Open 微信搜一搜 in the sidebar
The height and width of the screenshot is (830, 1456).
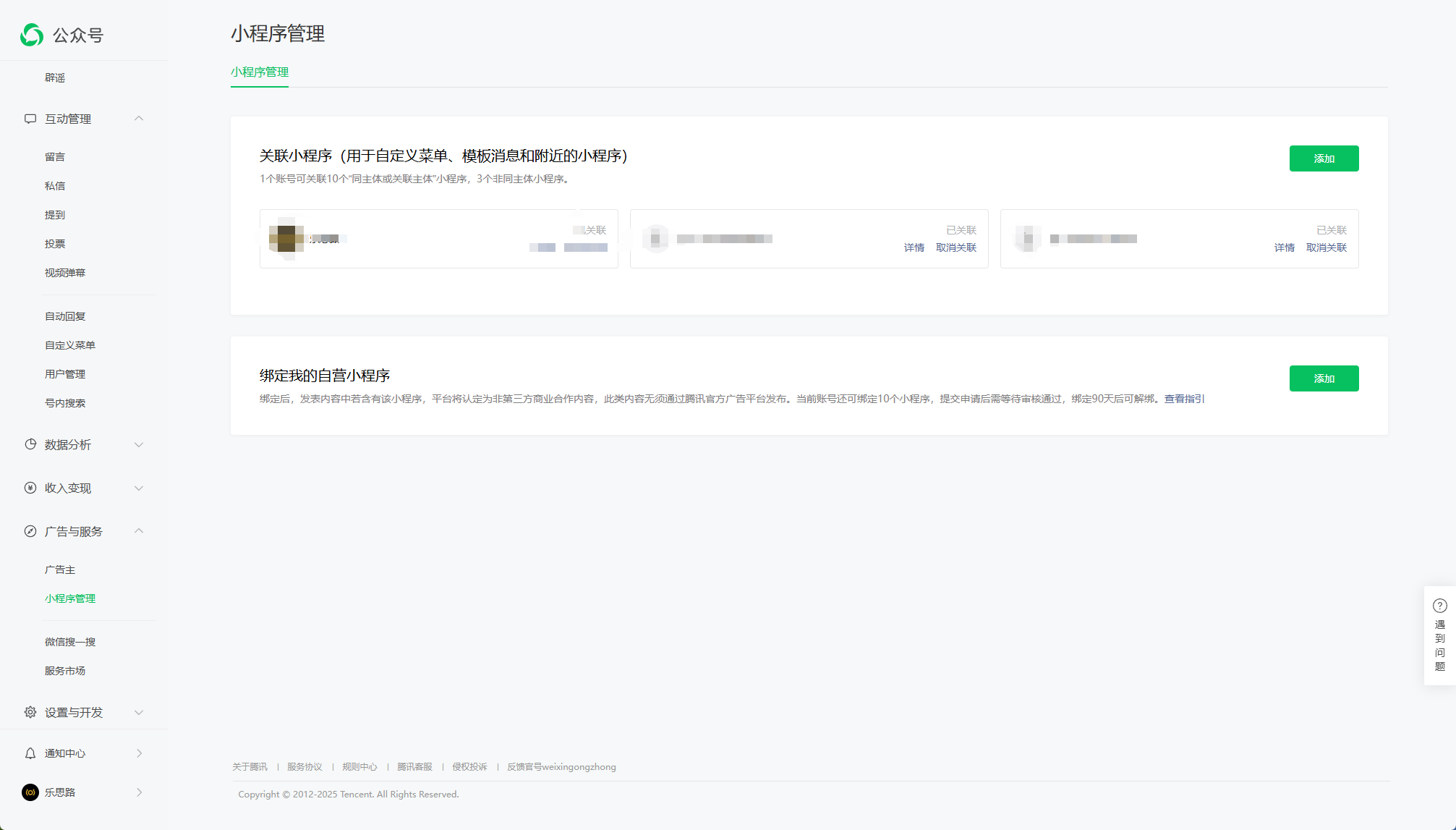click(70, 642)
